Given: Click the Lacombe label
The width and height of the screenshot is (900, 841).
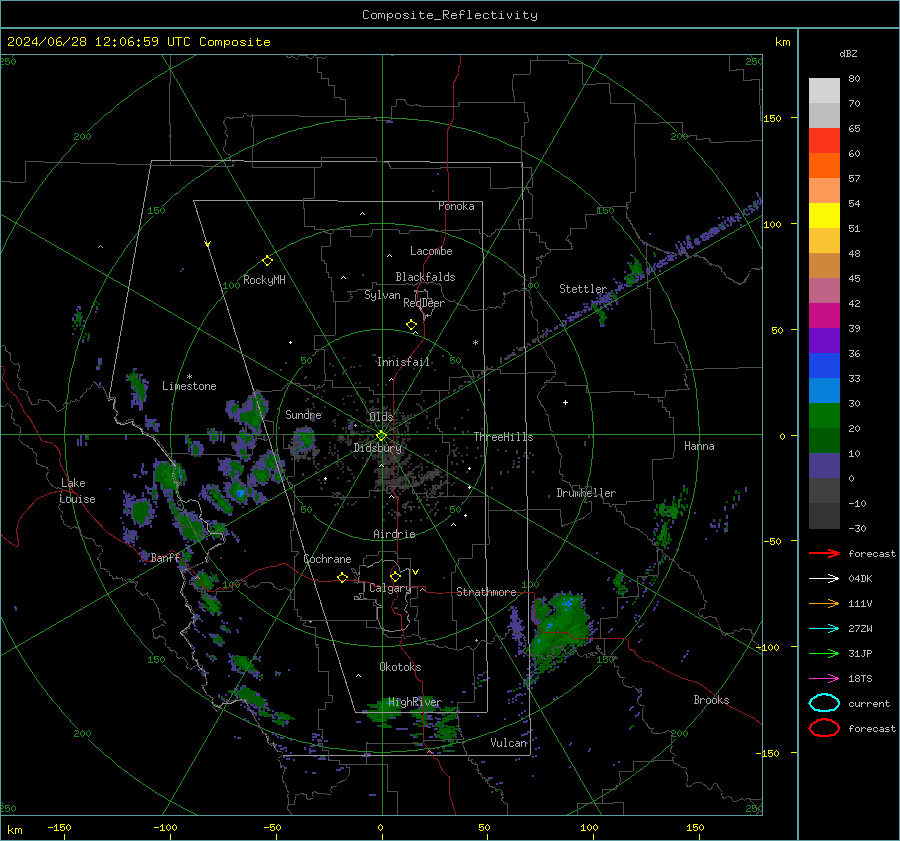Looking at the screenshot, I should click(431, 251).
